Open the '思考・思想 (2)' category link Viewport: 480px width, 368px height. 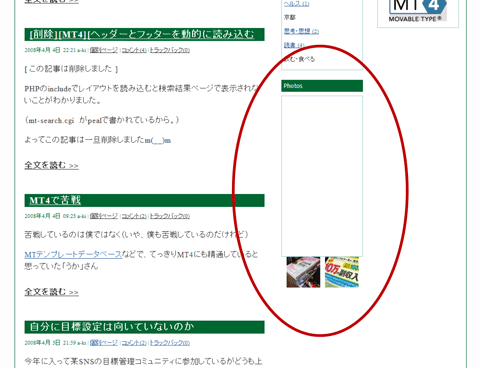pyautogui.click(x=301, y=31)
